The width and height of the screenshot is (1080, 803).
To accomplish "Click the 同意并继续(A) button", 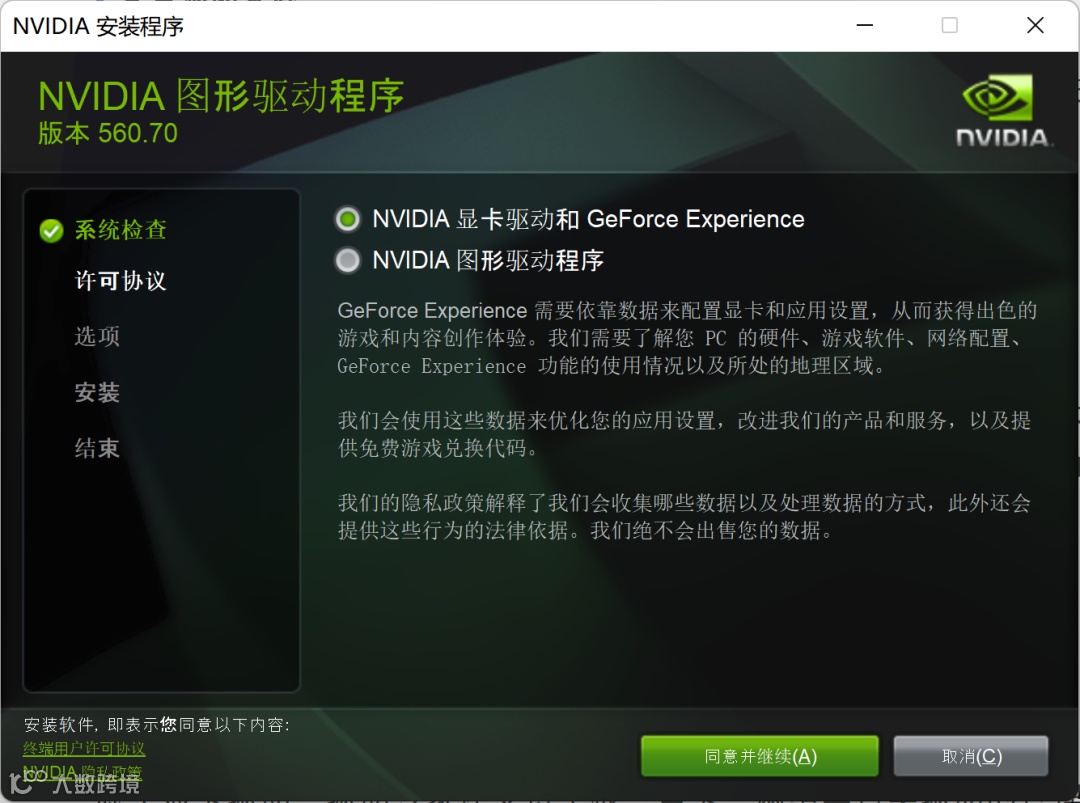I will [x=760, y=756].
